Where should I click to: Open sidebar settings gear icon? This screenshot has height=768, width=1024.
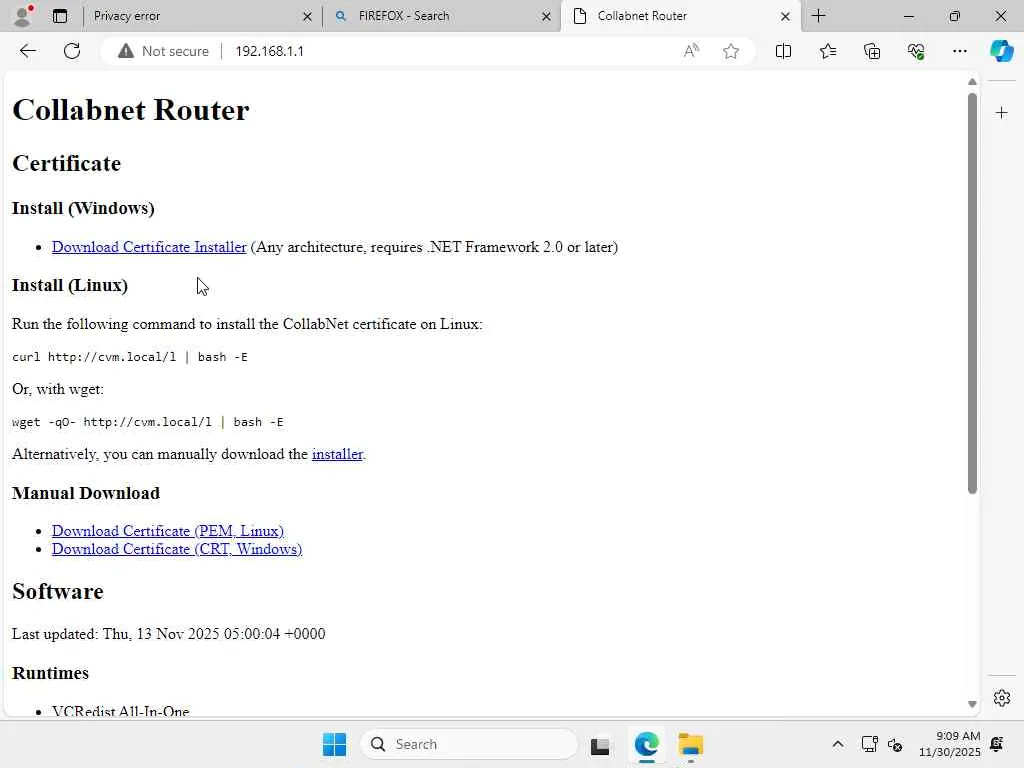[x=1001, y=698]
